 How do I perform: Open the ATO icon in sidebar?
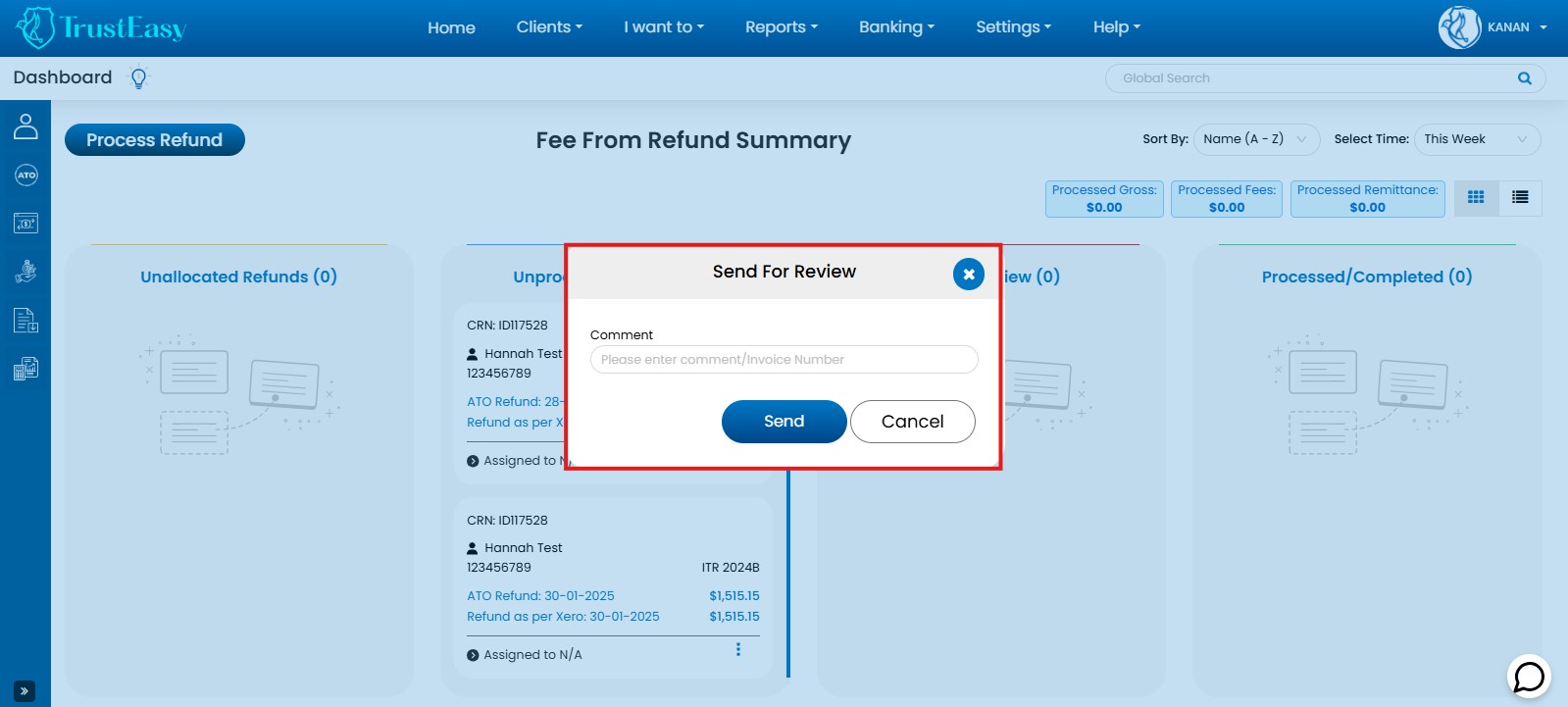25,176
